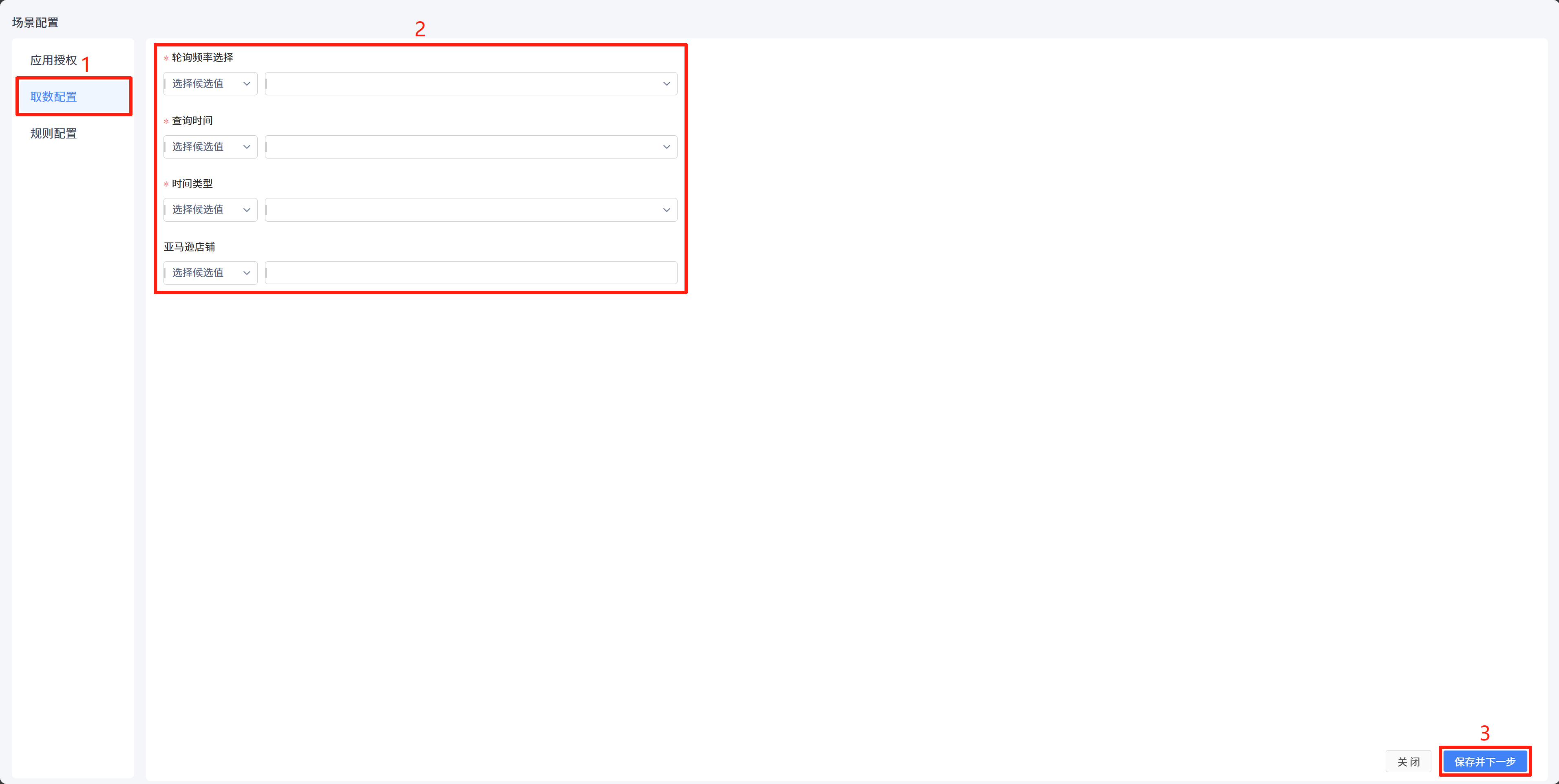Open 选择候选值 dropdown under 查询时间
Image resolution: width=1559 pixels, height=784 pixels.
(211, 147)
